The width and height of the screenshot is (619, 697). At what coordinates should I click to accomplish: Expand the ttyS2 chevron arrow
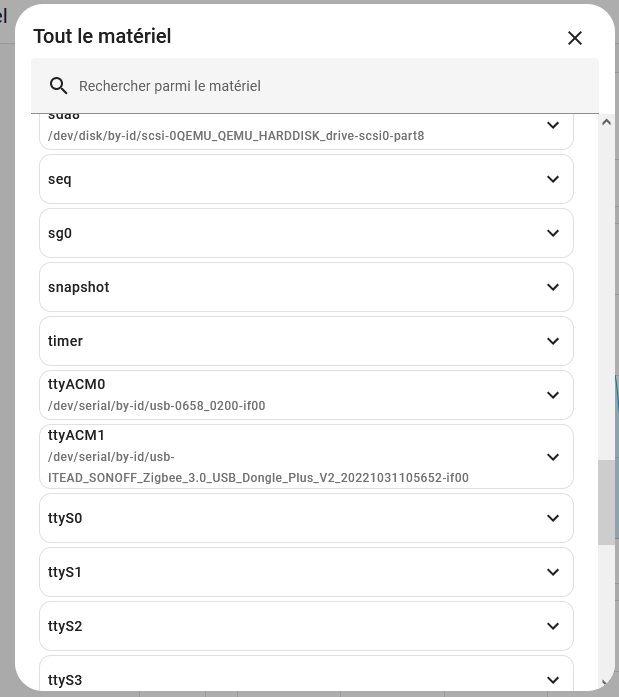553,626
